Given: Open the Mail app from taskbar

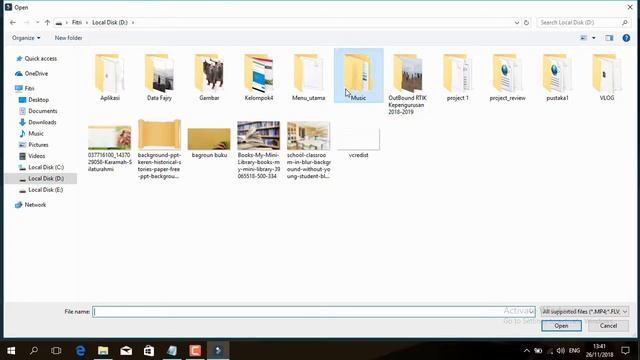Looking at the screenshot, I should point(126,351).
